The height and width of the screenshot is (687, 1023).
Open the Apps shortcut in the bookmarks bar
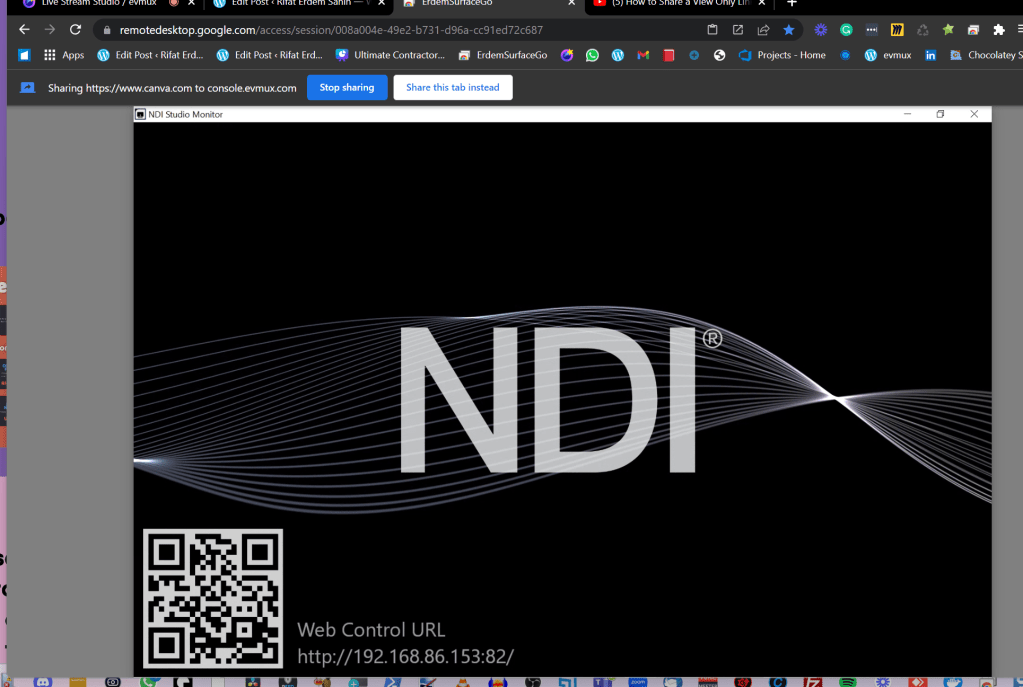63,55
